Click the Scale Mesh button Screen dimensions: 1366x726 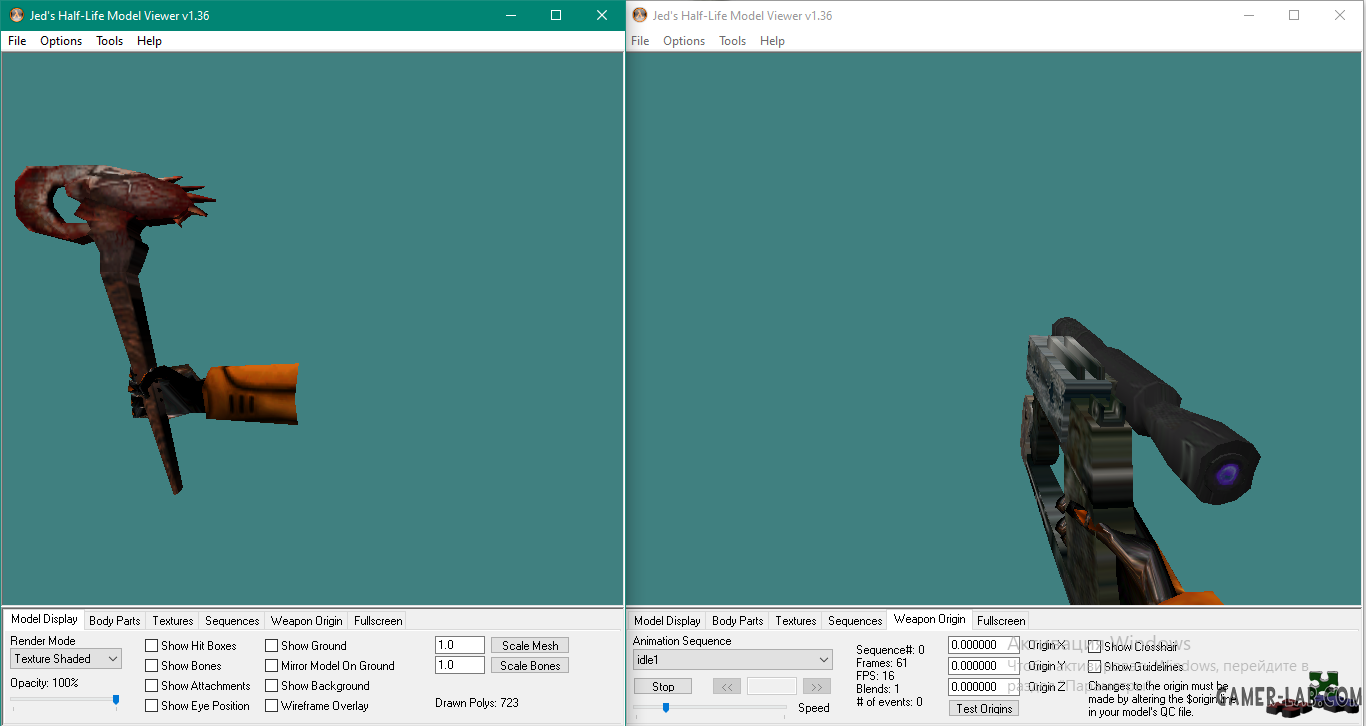(530, 646)
